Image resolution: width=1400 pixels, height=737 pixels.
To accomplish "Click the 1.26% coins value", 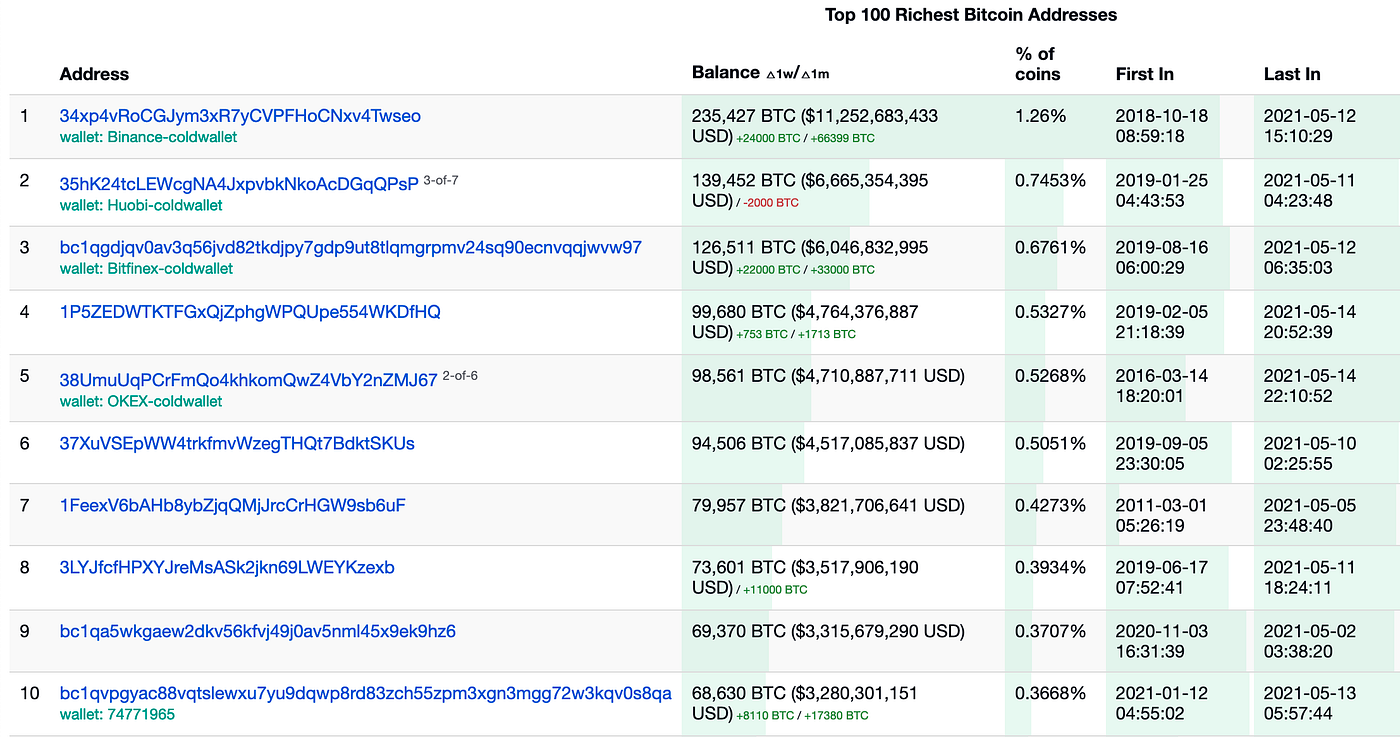I will tap(1040, 116).
